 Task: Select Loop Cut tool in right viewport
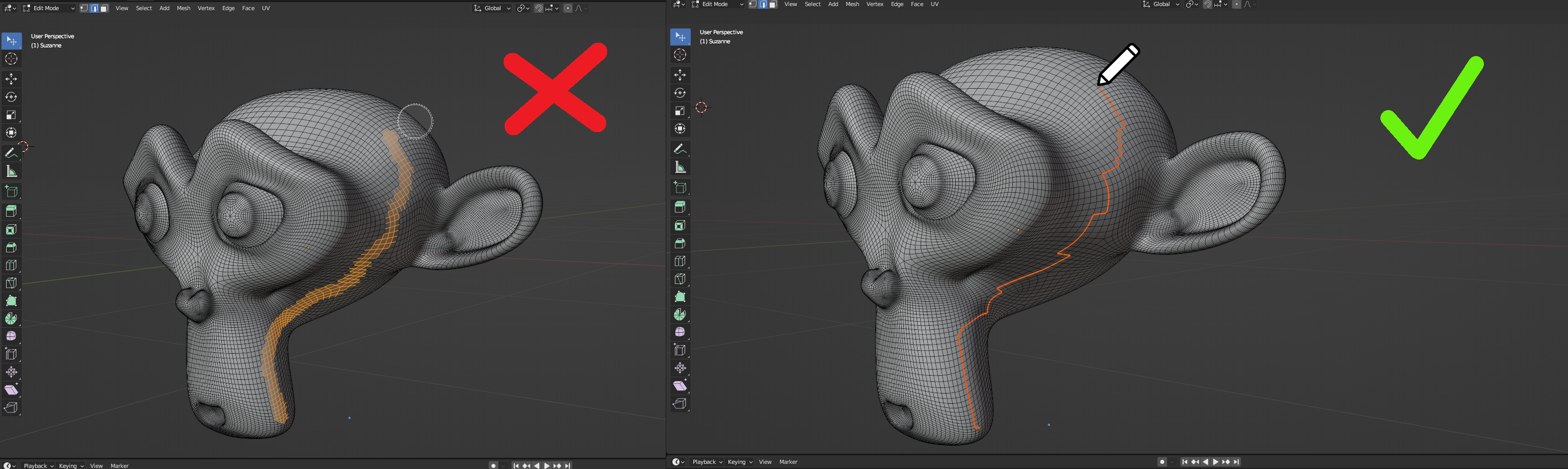[x=681, y=262]
